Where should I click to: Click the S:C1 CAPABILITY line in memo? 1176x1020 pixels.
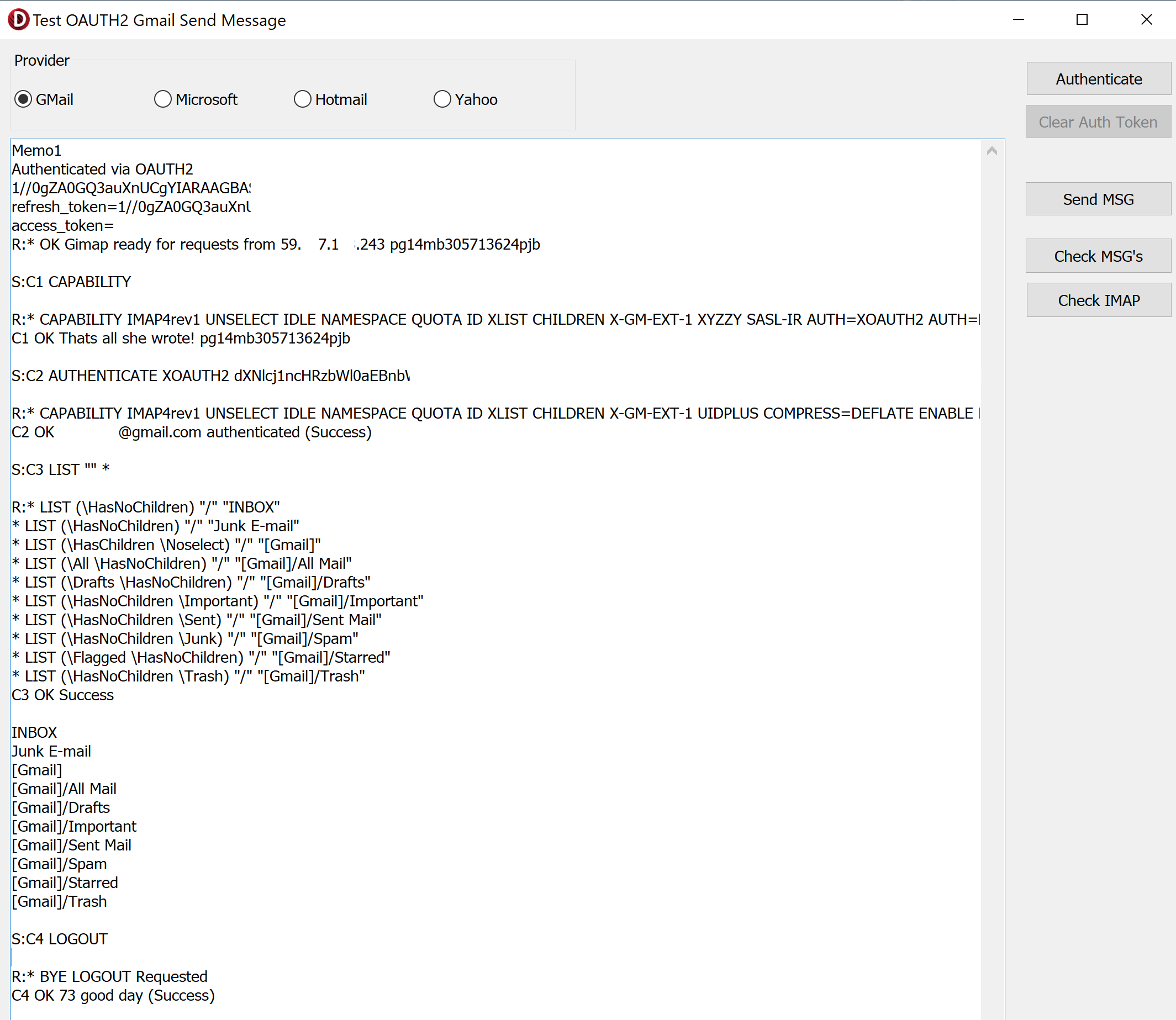point(71,282)
